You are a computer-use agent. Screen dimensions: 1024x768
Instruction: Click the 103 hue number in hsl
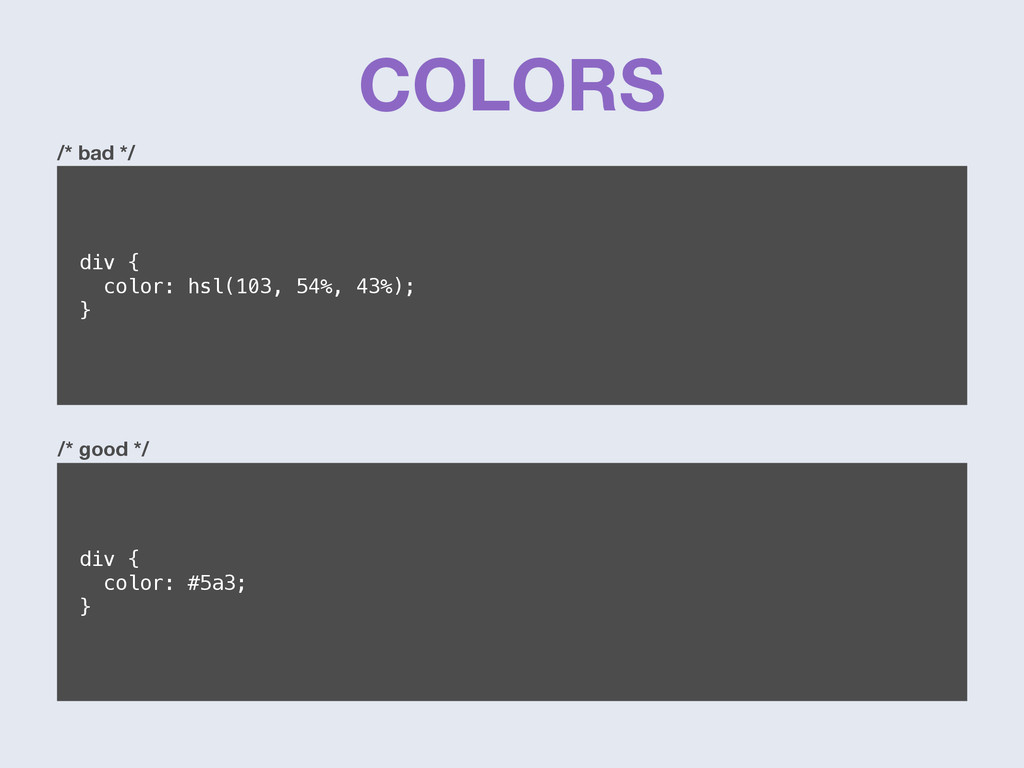pos(253,286)
